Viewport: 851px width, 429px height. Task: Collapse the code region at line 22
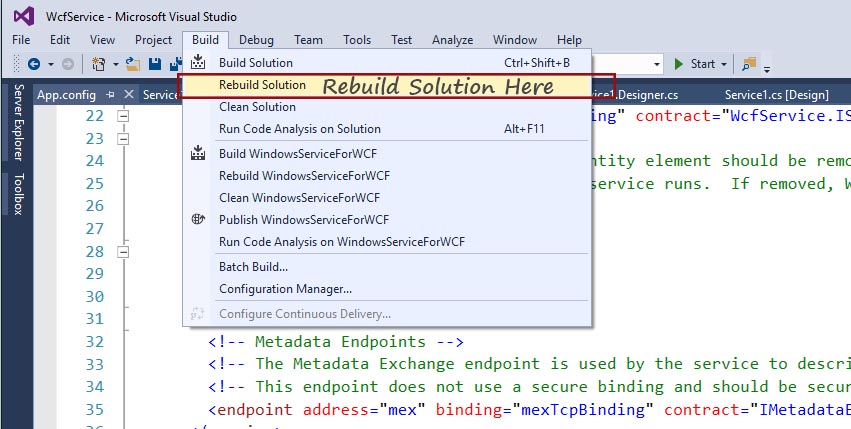pyautogui.click(x=124, y=116)
